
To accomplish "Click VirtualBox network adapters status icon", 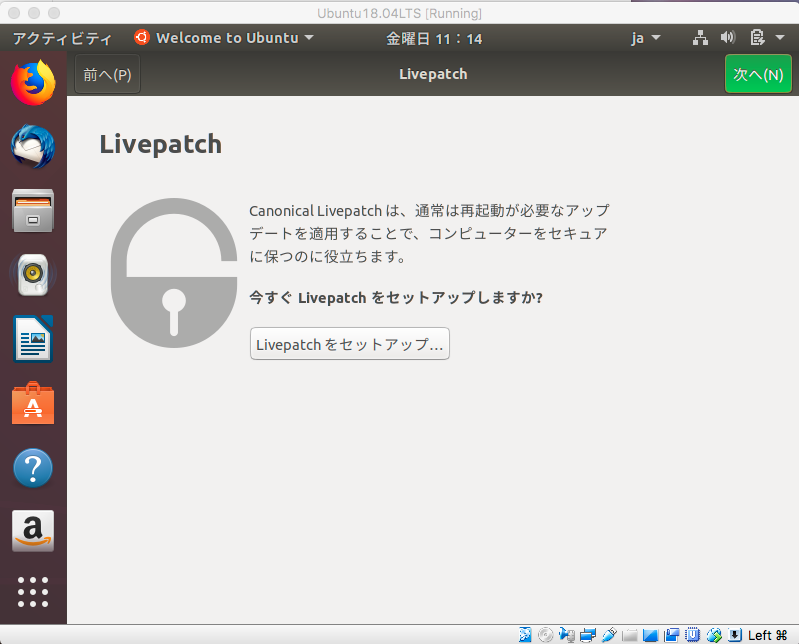I will 588,635.
